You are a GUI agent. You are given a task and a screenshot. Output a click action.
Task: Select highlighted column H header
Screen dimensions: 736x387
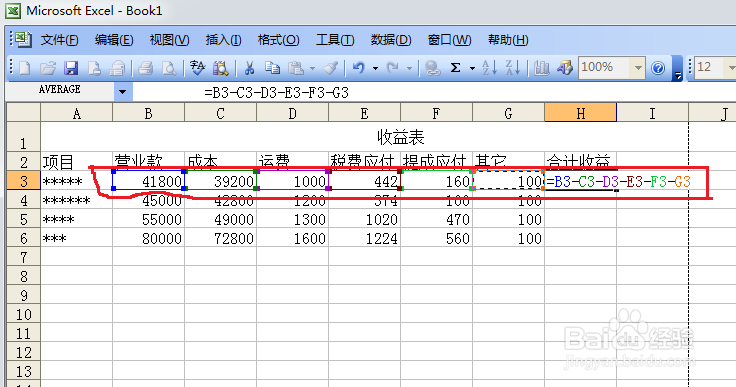(581, 113)
